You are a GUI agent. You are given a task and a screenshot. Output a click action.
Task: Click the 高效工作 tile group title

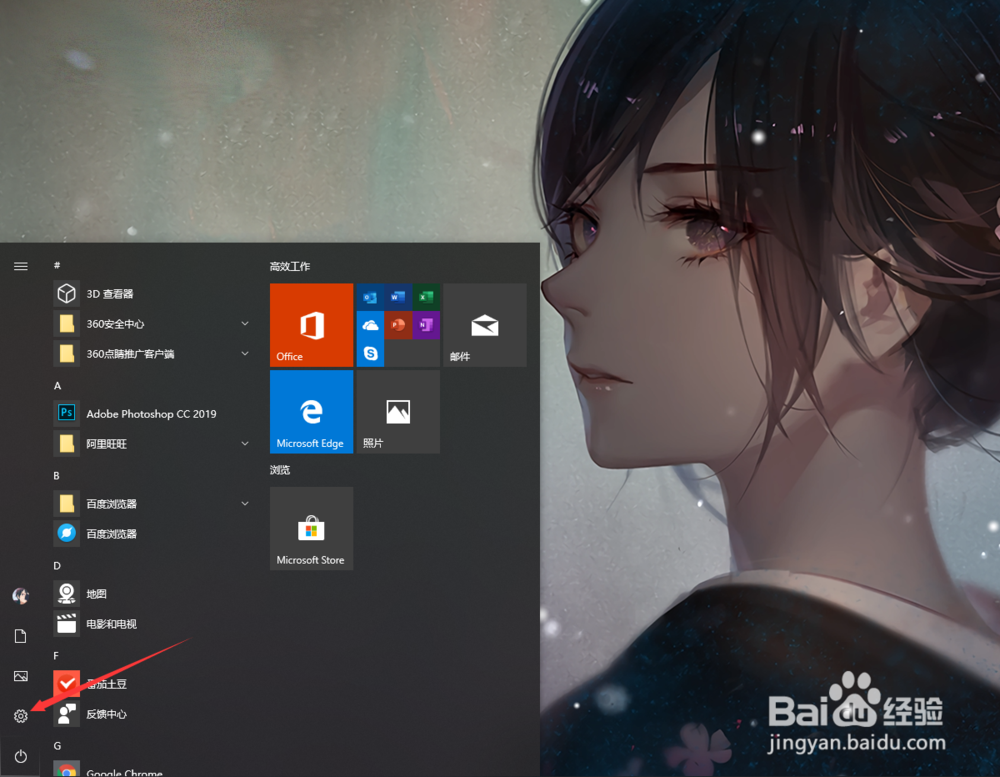pos(290,266)
